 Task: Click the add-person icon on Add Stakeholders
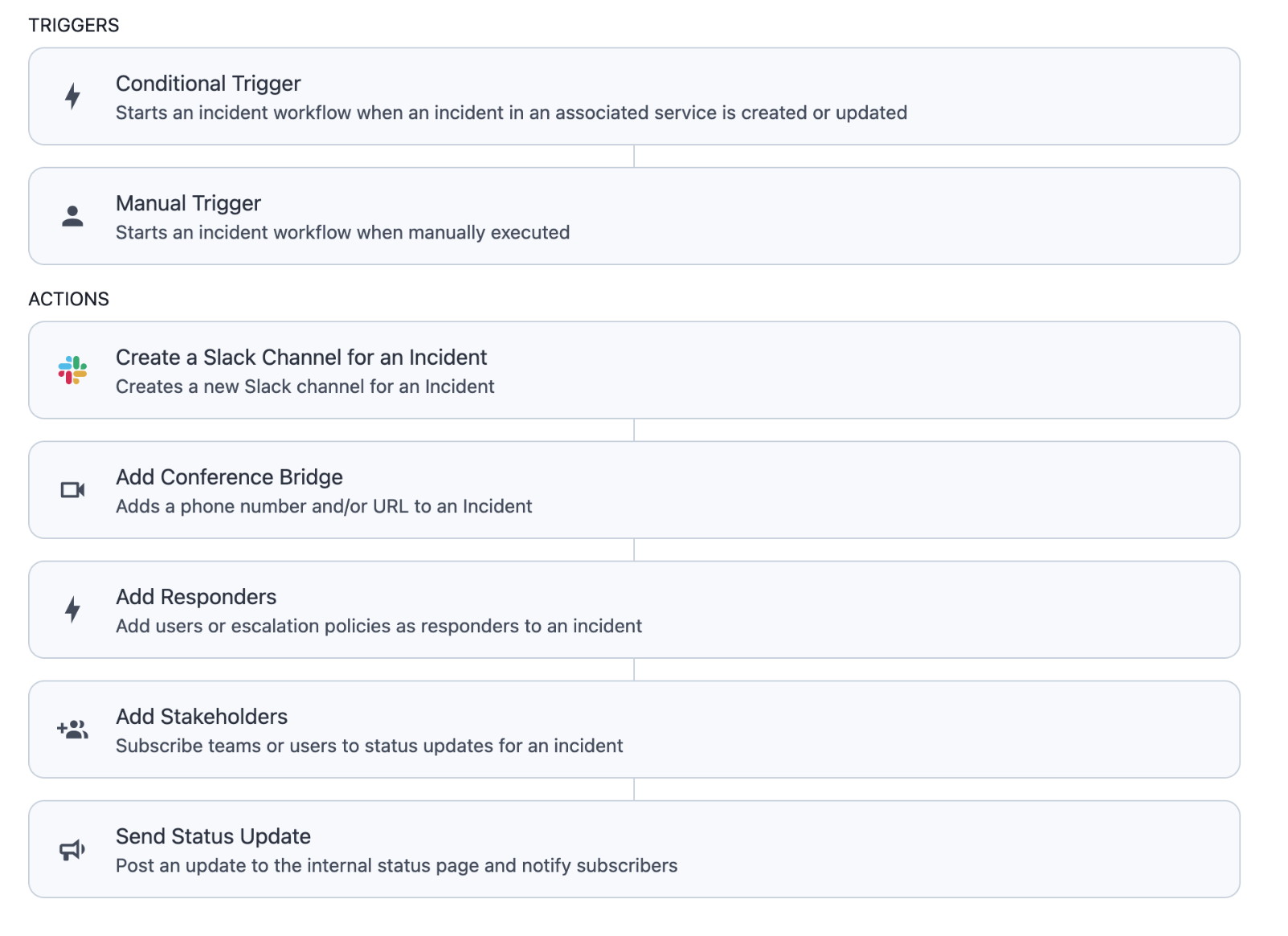[72, 729]
